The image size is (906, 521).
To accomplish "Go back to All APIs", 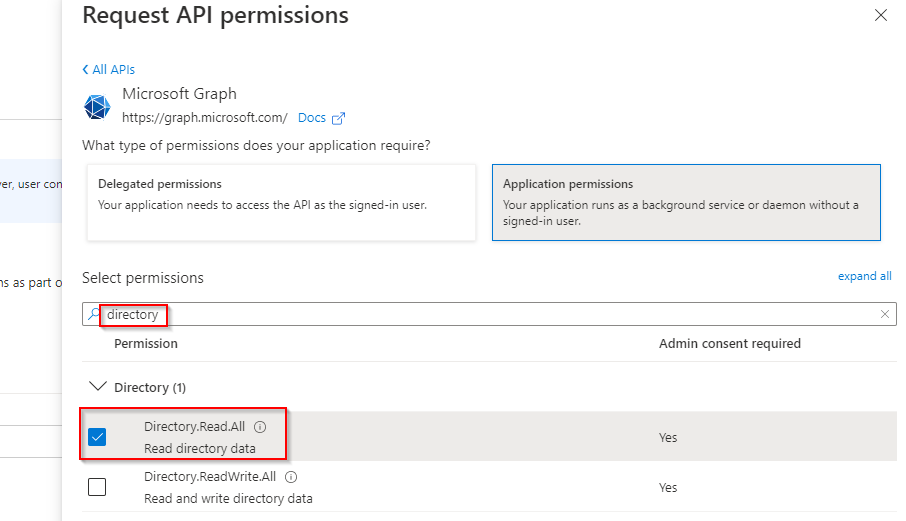I will (108, 69).
